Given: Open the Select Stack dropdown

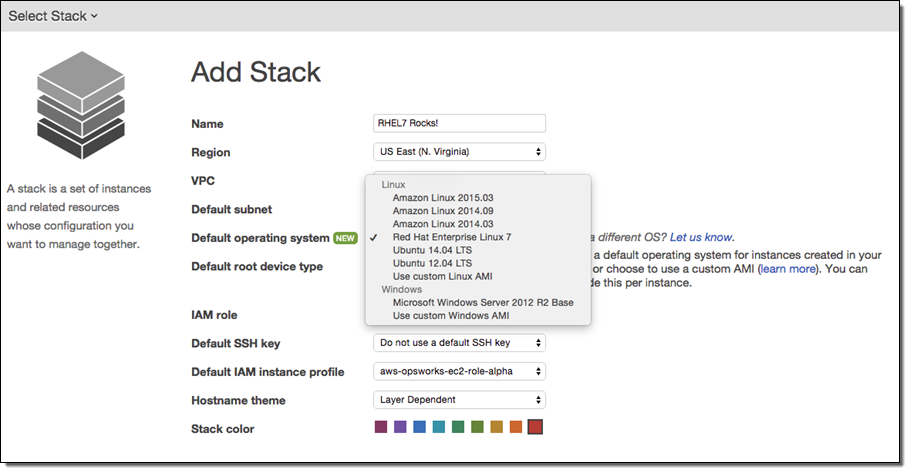Looking at the screenshot, I should pos(54,16).
